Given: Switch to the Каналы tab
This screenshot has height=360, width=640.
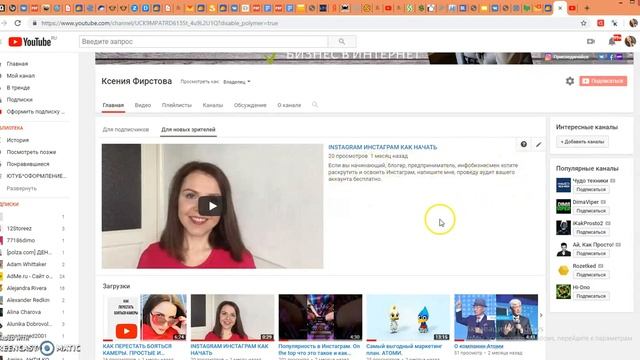Looking at the screenshot, I should pos(213,105).
